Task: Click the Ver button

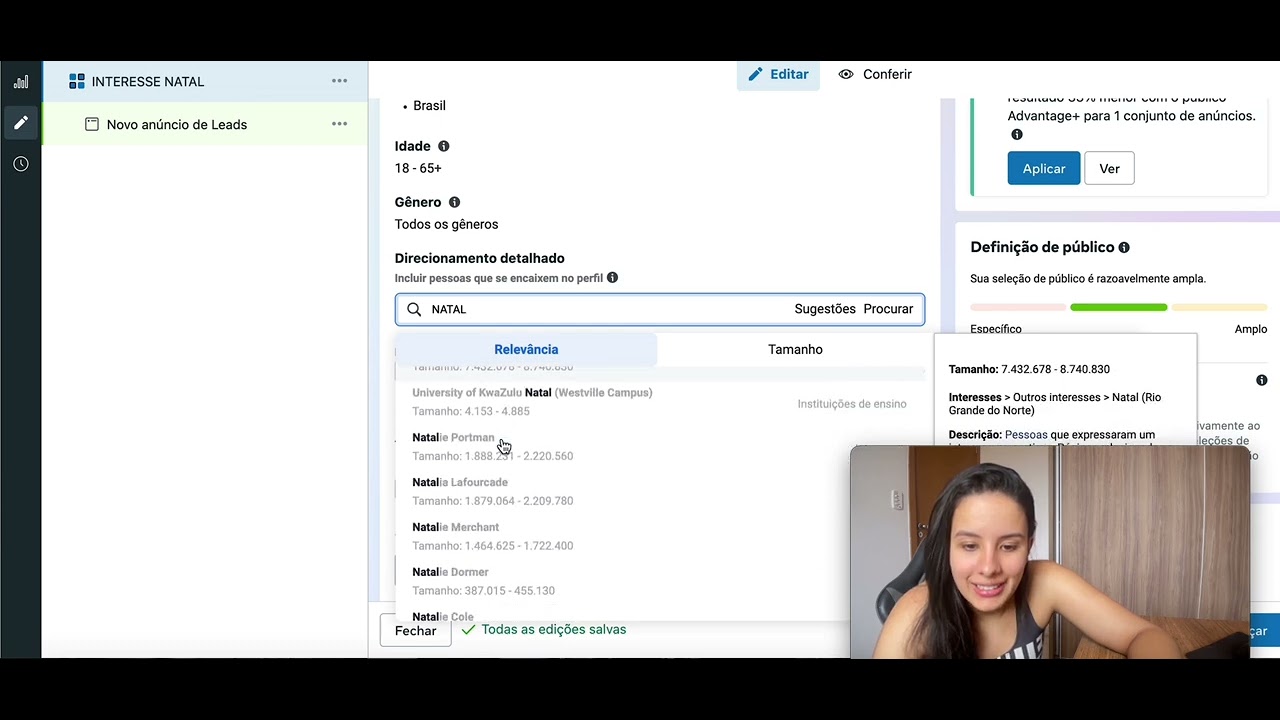Action: [x=1110, y=168]
